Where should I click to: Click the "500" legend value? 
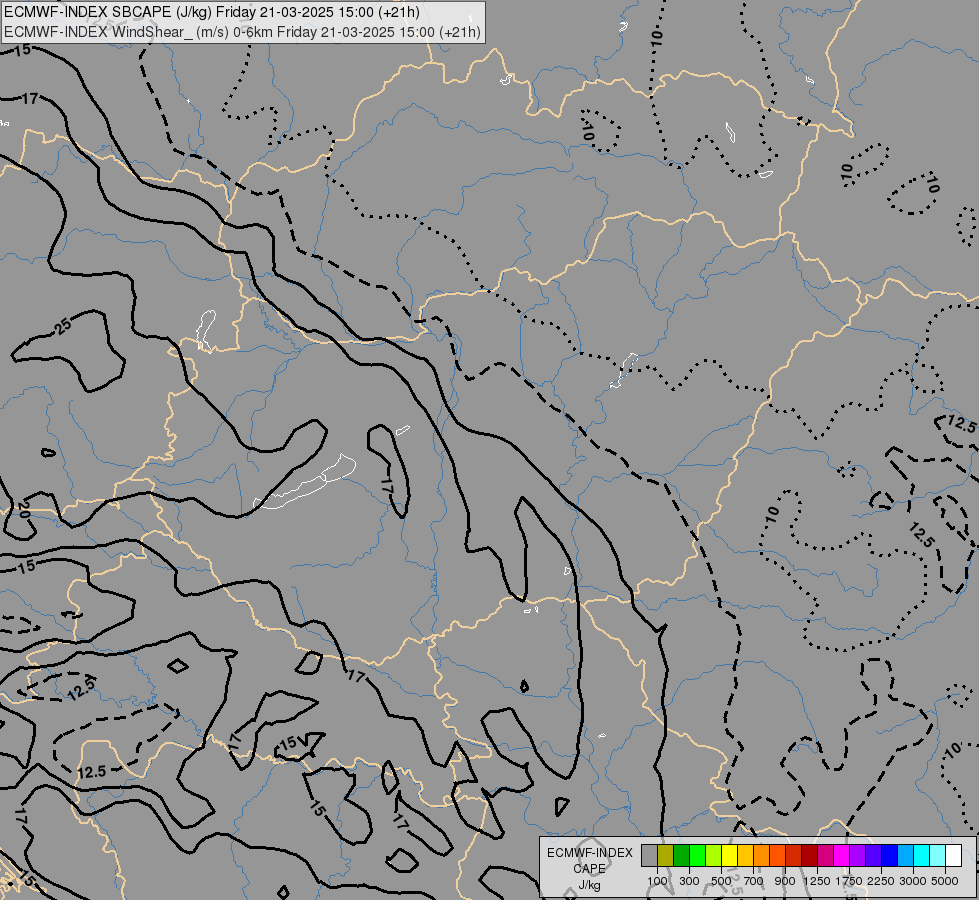point(721,881)
